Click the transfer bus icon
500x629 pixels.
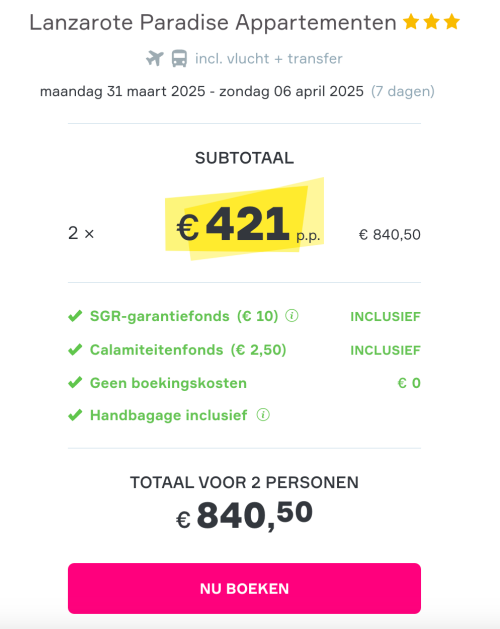coord(179,59)
